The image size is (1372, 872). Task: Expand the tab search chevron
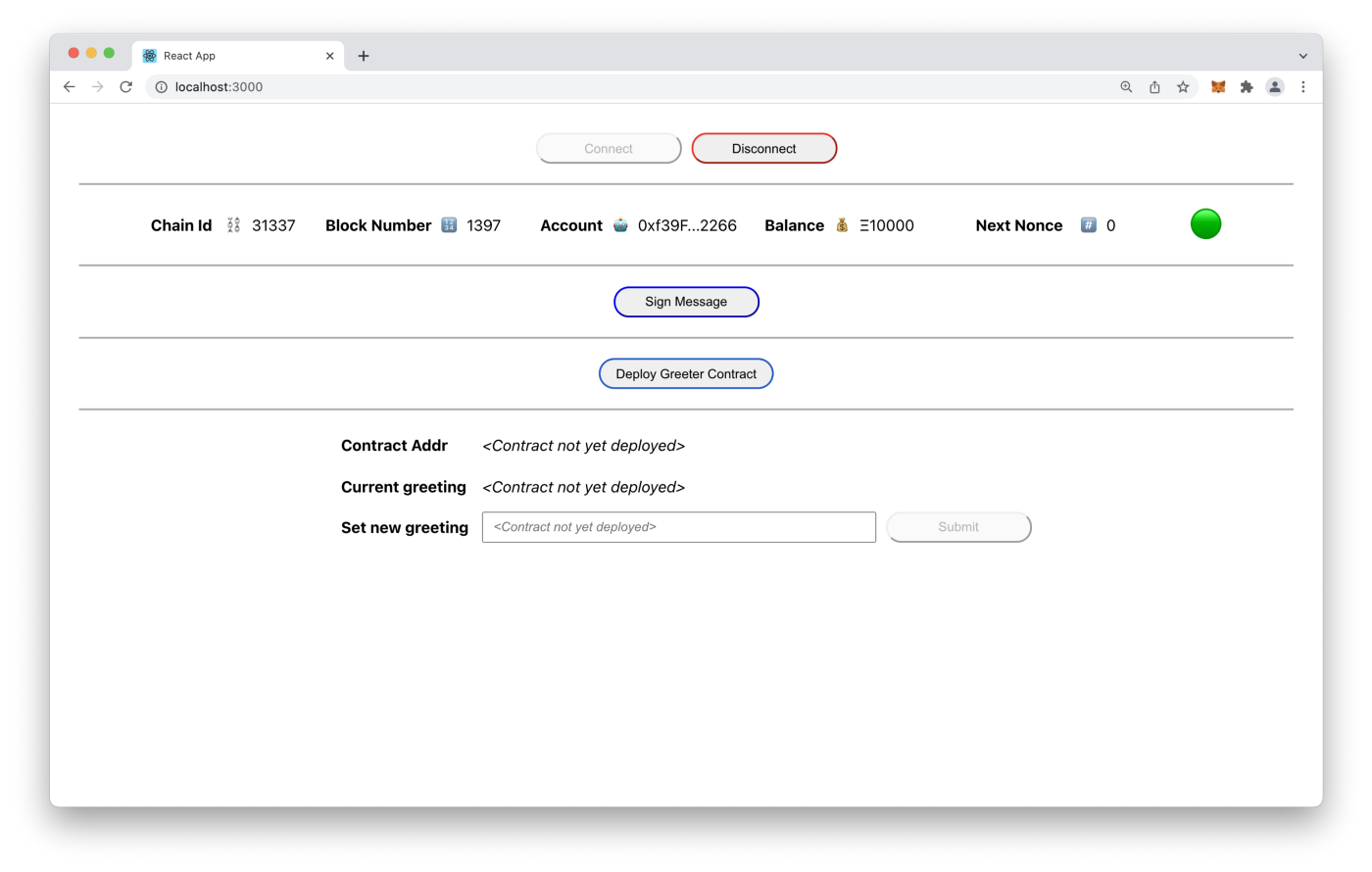click(x=1303, y=56)
